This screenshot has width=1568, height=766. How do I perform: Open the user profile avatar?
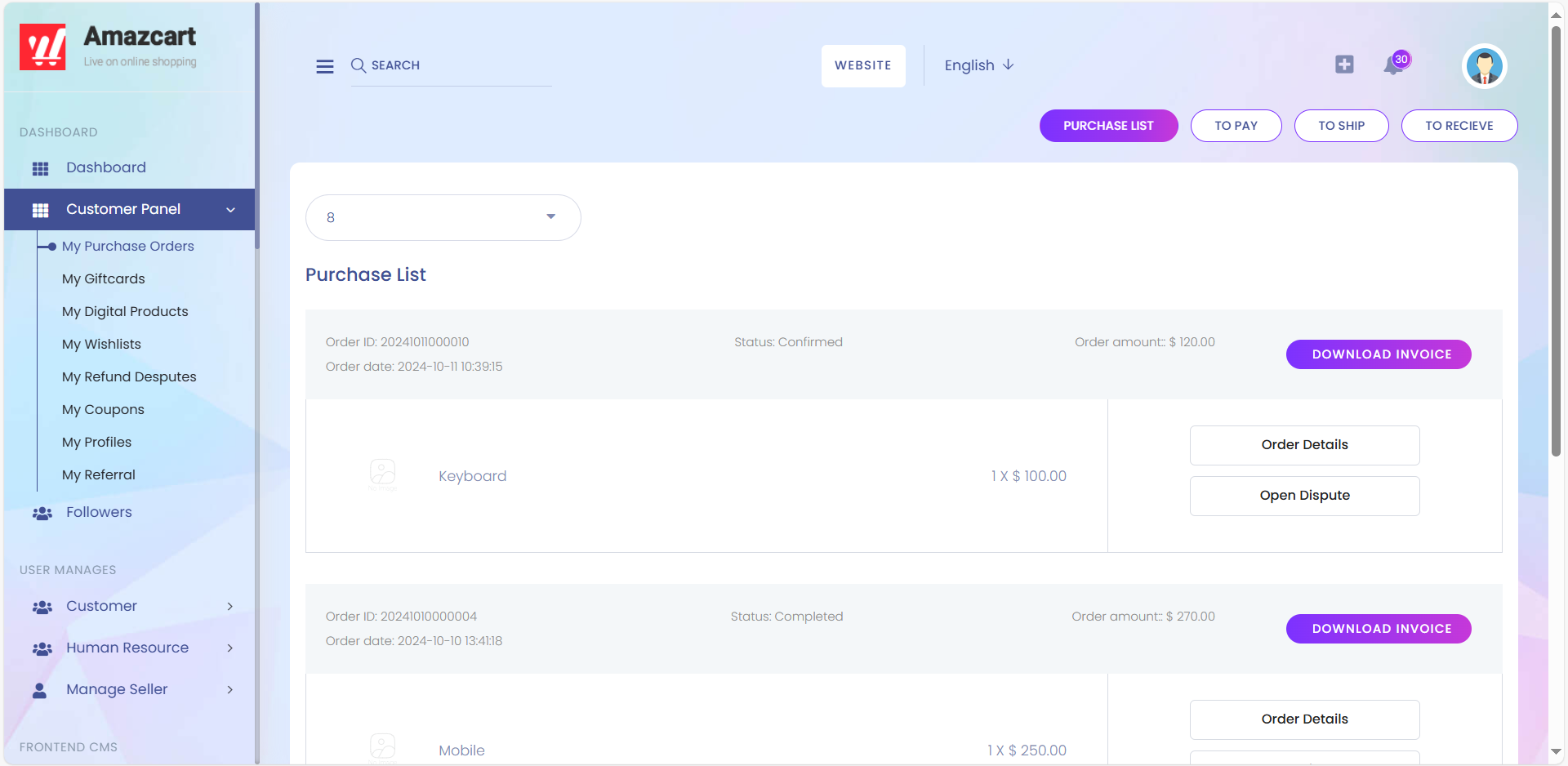(x=1484, y=66)
